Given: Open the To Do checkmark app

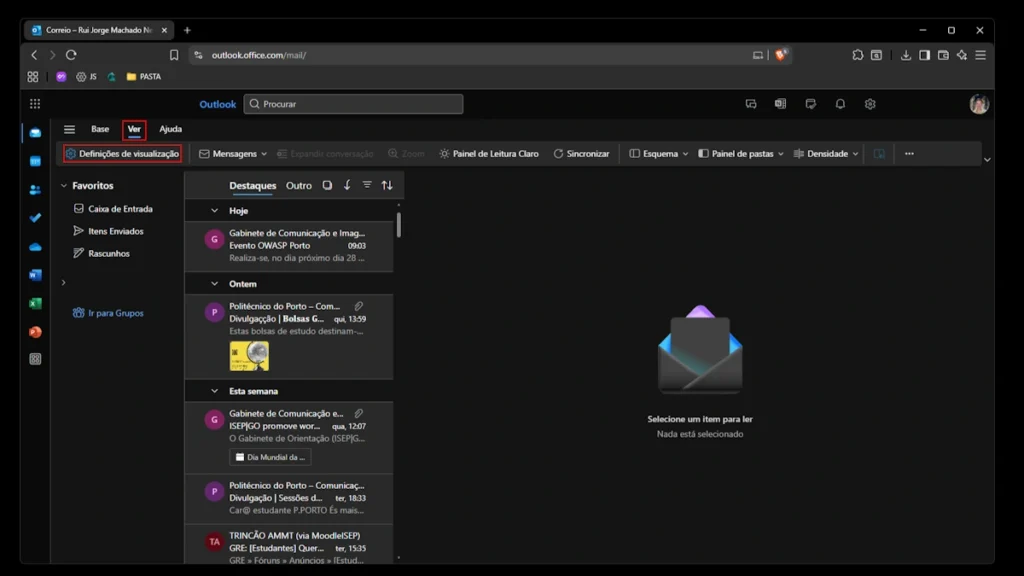Looking at the screenshot, I should pos(35,218).
